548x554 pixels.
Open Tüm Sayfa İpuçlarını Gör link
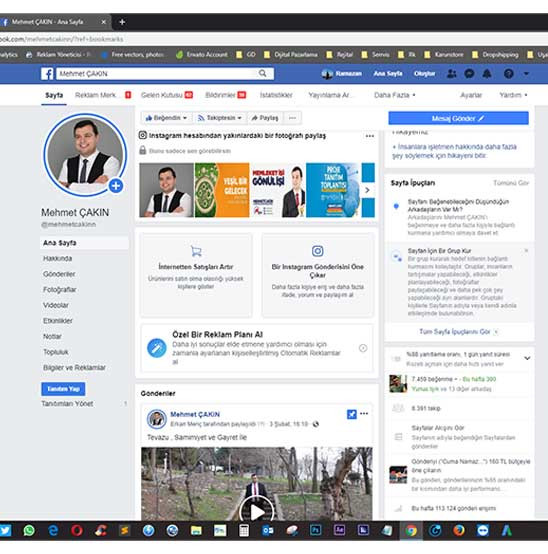click(455, 332)
